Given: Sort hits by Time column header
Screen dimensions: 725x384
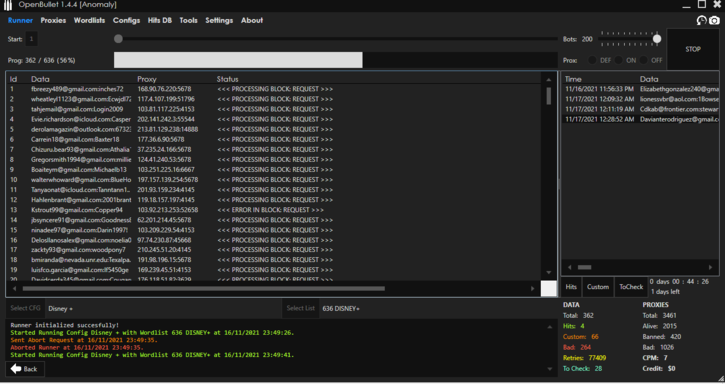Looking at the screenshot, I should coord(573,79).
